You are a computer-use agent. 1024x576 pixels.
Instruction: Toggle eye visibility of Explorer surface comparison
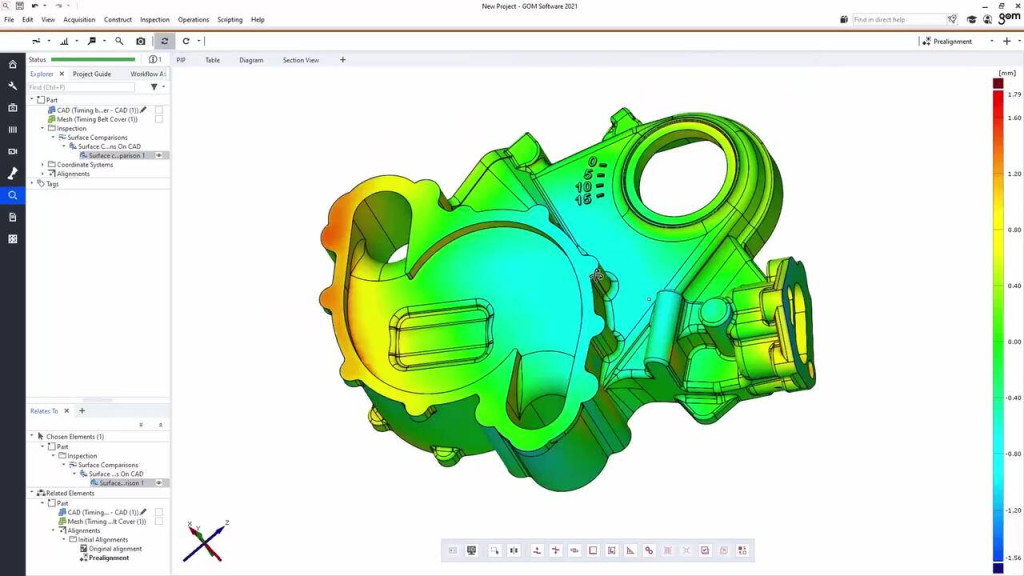coord(158,155)
